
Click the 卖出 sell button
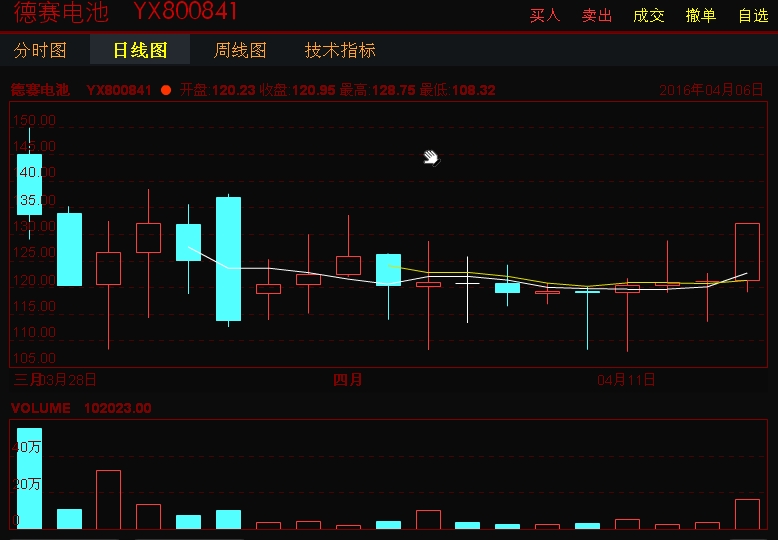pos(596,15)
